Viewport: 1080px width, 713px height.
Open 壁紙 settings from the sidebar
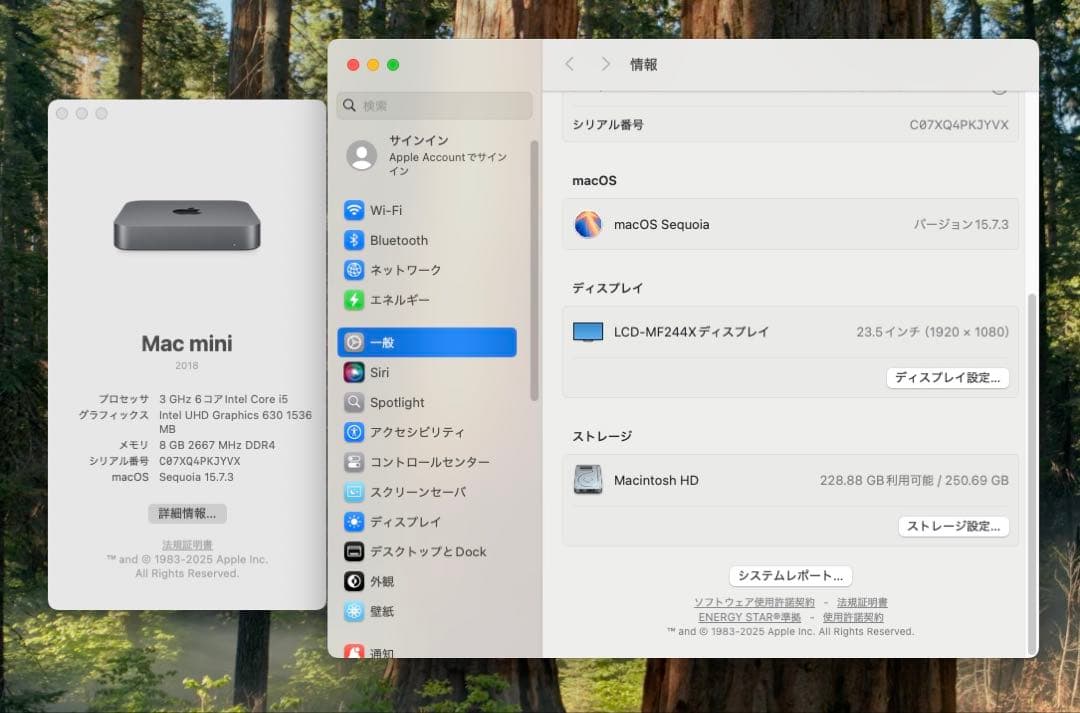[x=381, y=611]
